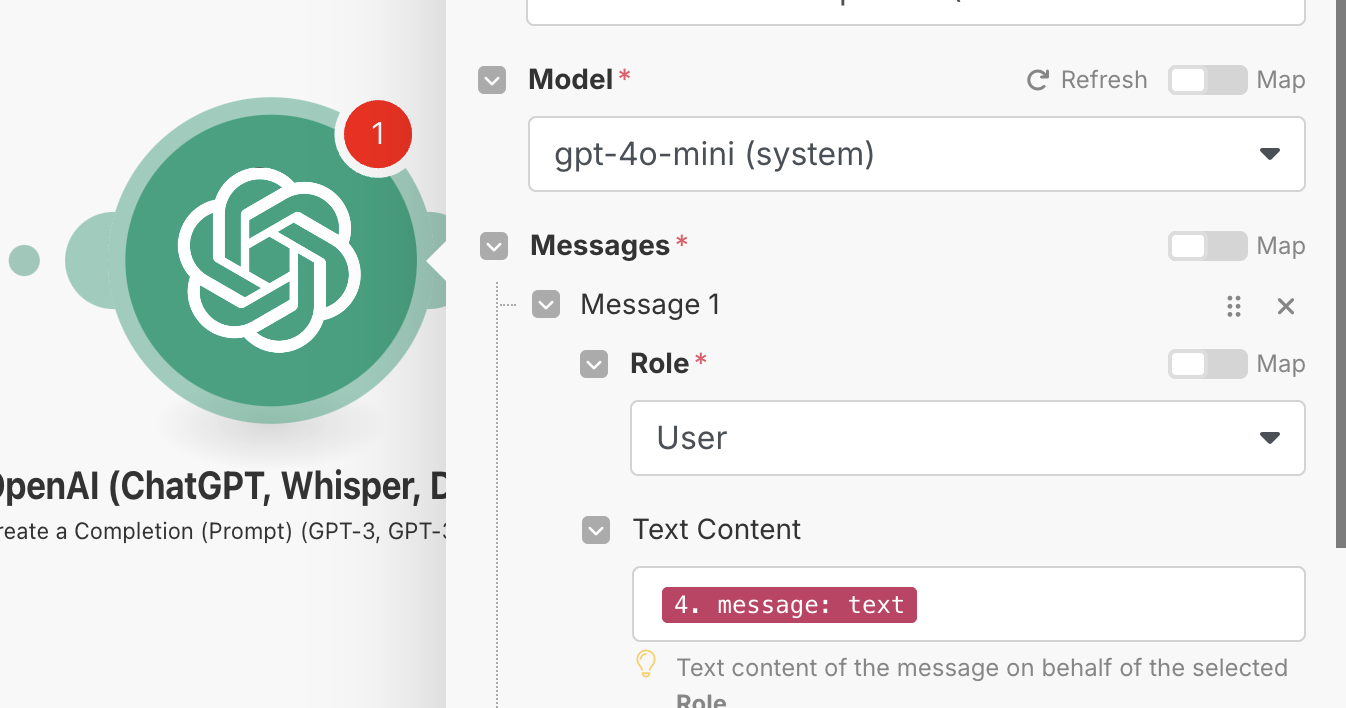Image resolution: width=1346 pixels, height=708 pixels.
Task: Click the Refresh link for Model
Action: click(x=1103, y=80)
